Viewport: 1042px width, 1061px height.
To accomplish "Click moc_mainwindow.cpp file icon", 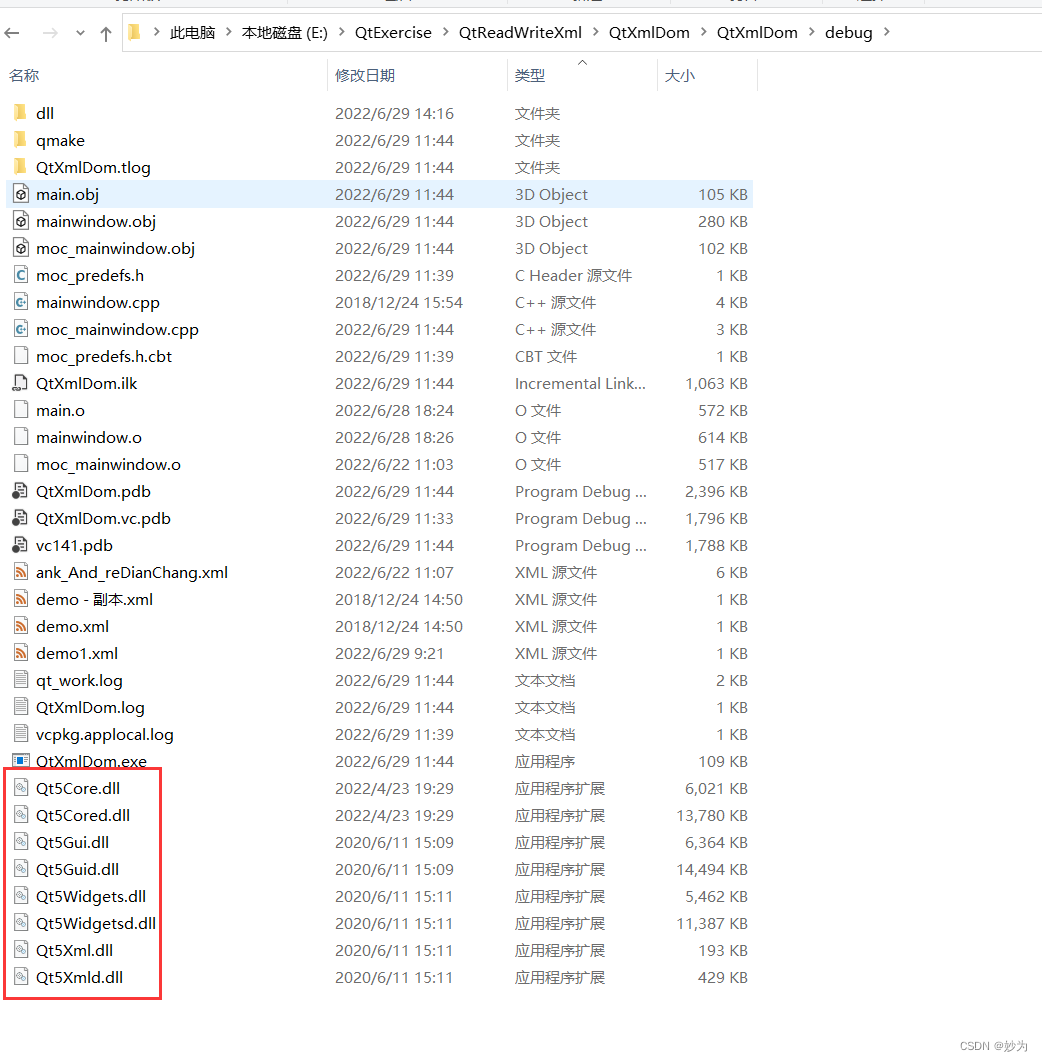I will pyautogui.click(x=21, y=330).
